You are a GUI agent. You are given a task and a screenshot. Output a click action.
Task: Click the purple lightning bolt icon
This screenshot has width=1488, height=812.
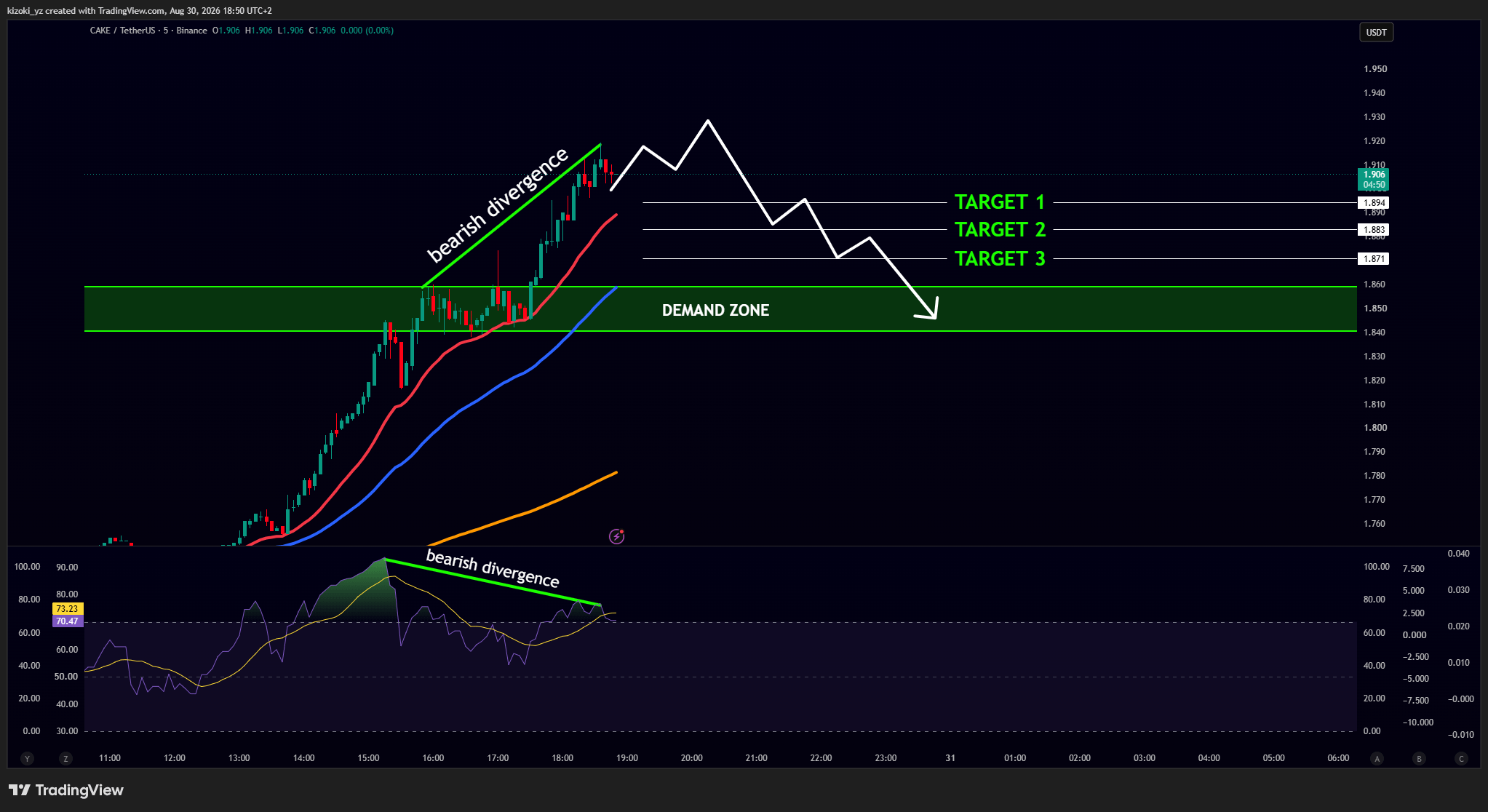pyautogui.click(x=616, y=536)
